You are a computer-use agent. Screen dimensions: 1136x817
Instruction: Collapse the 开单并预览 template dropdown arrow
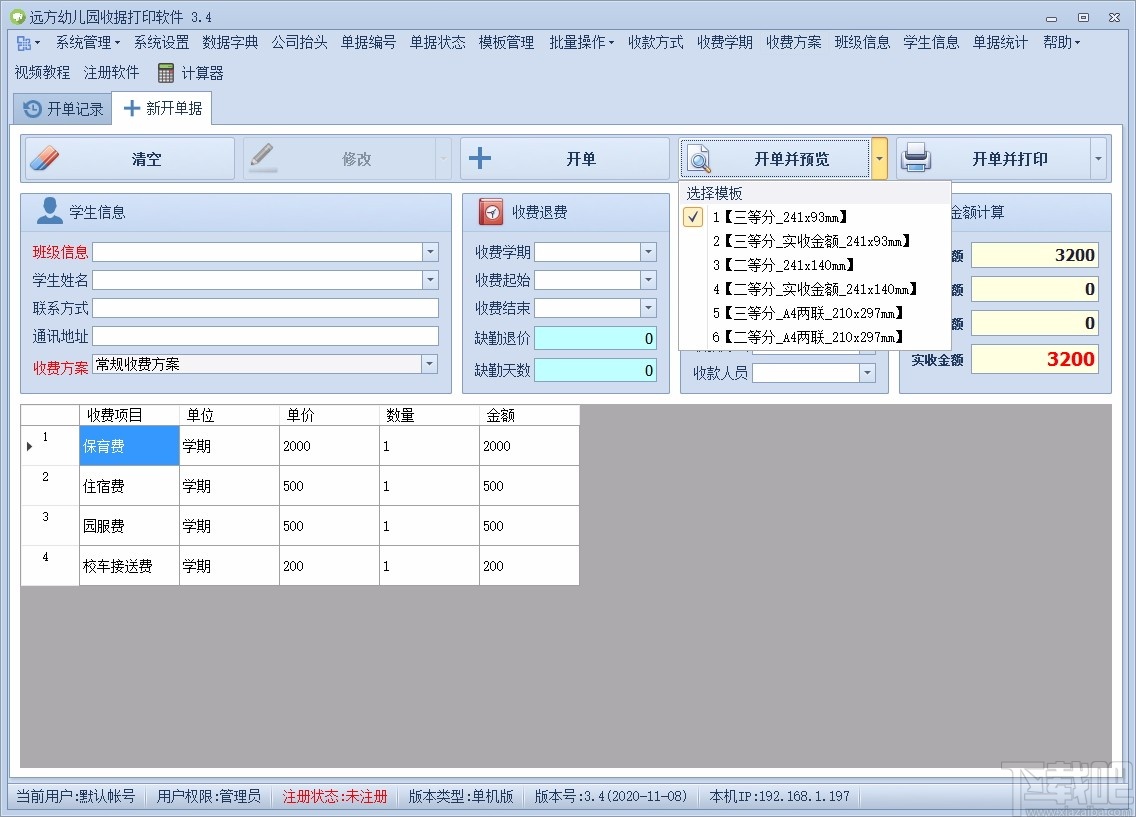[879, 159]
